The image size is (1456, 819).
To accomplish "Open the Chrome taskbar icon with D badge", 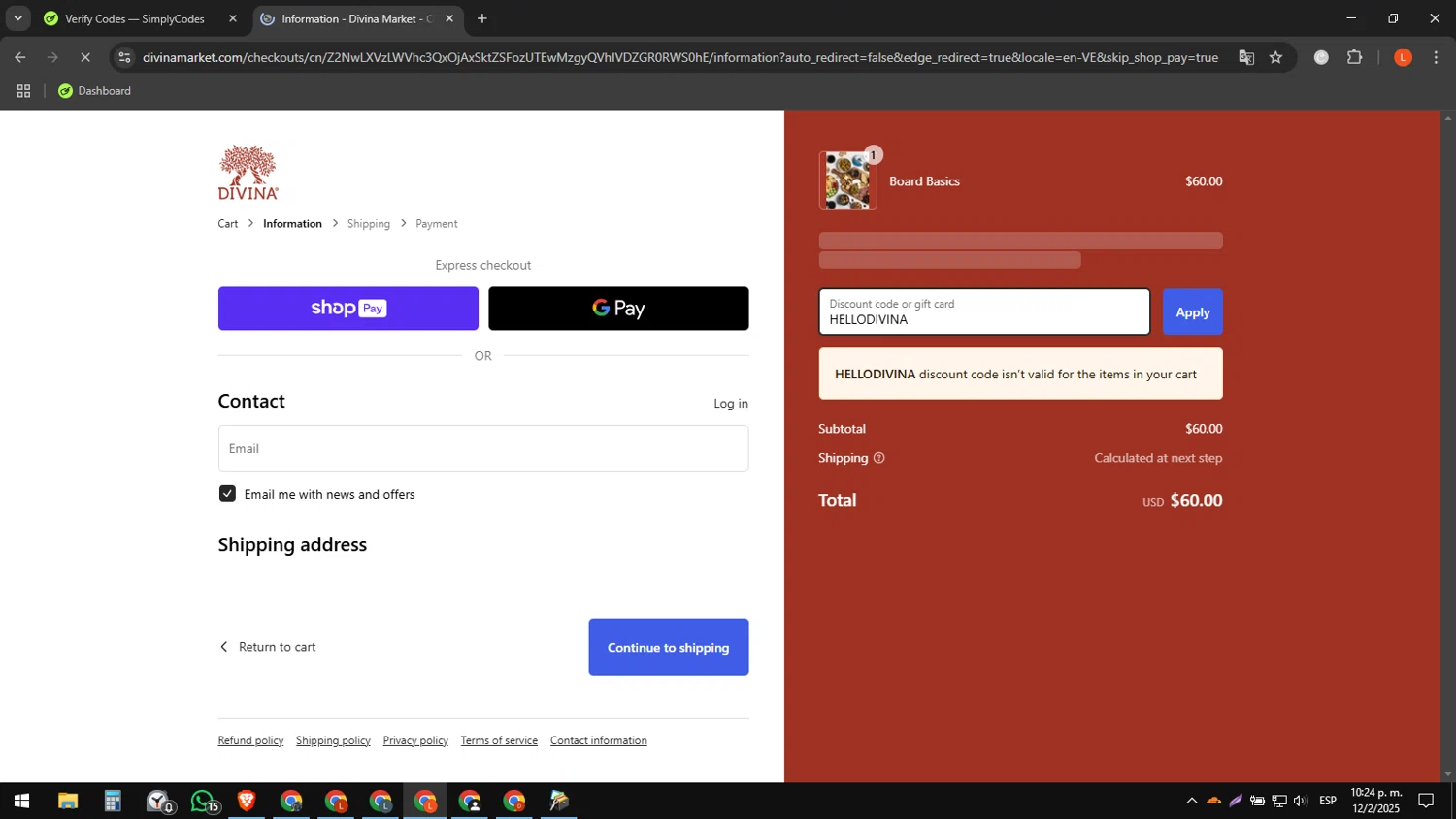I will [x=514, y=802].
